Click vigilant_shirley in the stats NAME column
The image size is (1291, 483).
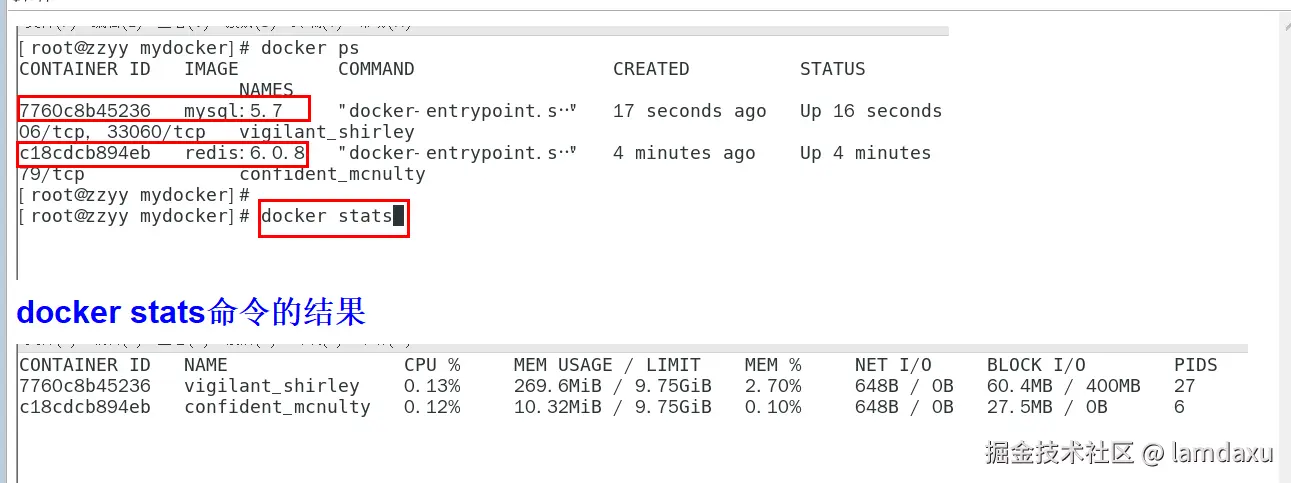272,386
